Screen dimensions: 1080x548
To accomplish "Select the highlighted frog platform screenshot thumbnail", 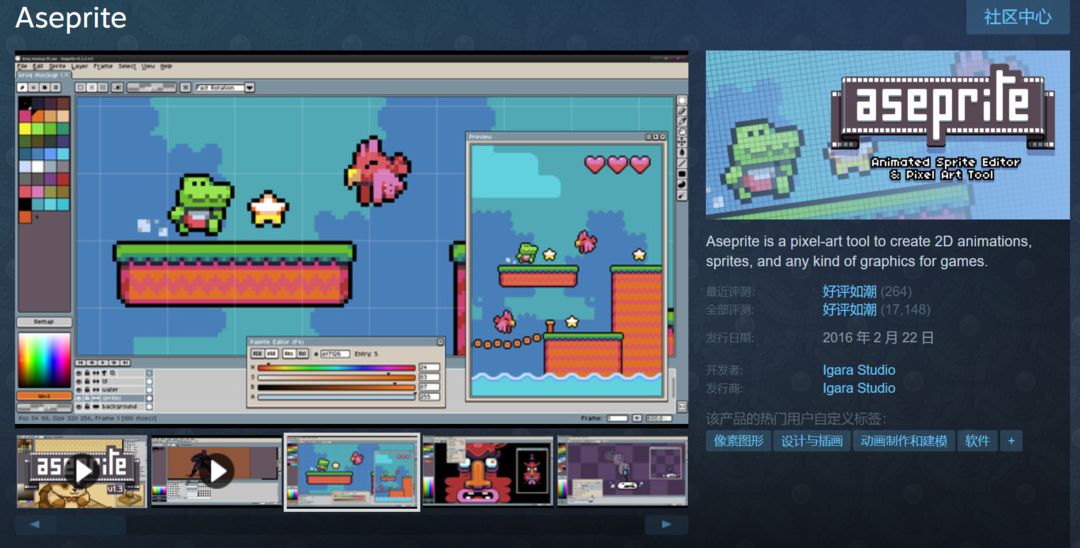I will point(352,472).
